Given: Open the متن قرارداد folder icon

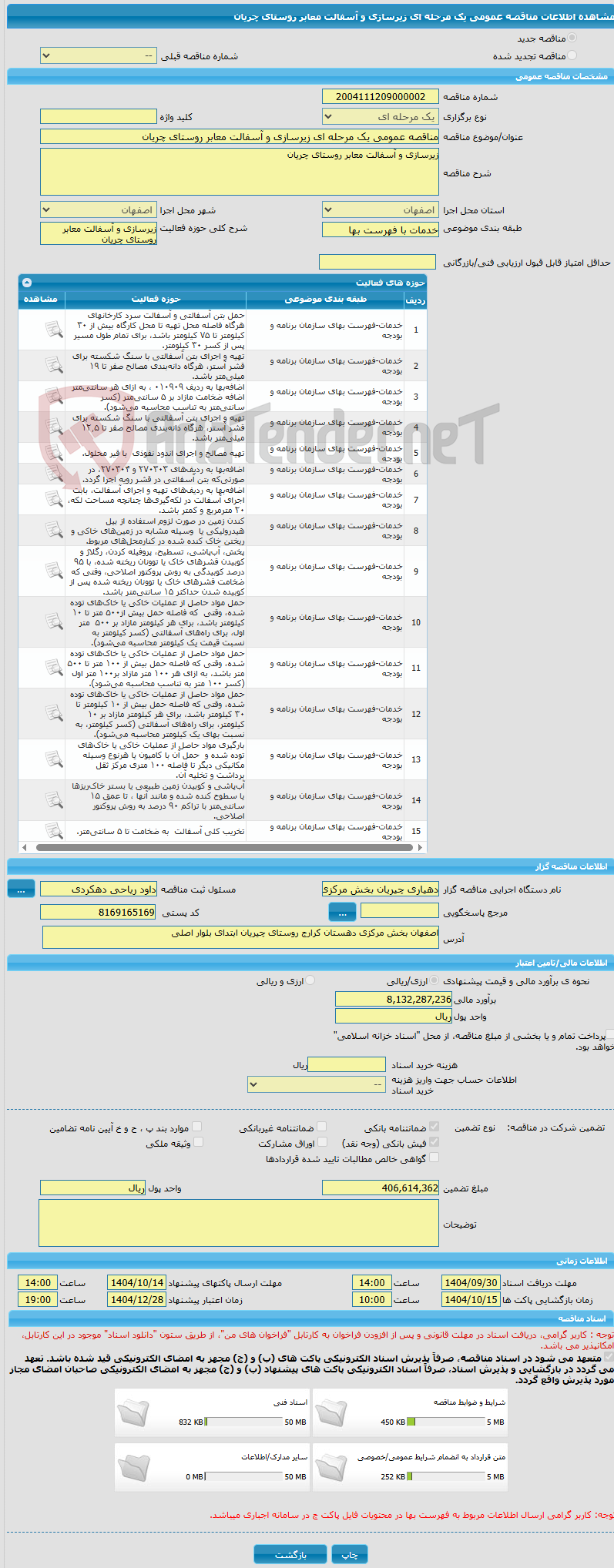Looking at the screenshot, I should [x=331, y=1467].
